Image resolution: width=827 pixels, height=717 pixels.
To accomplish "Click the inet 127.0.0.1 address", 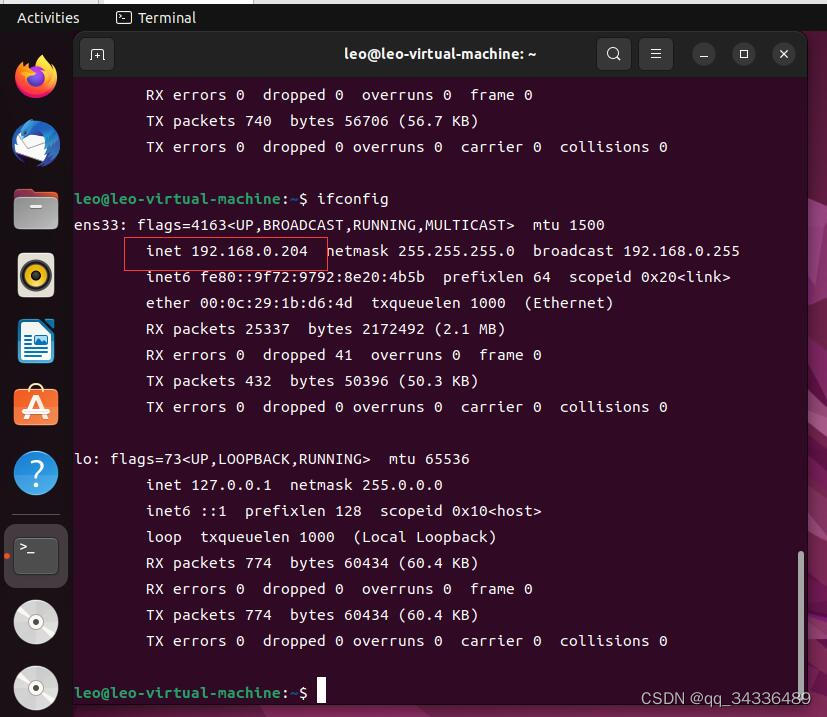I will point(209,485).
